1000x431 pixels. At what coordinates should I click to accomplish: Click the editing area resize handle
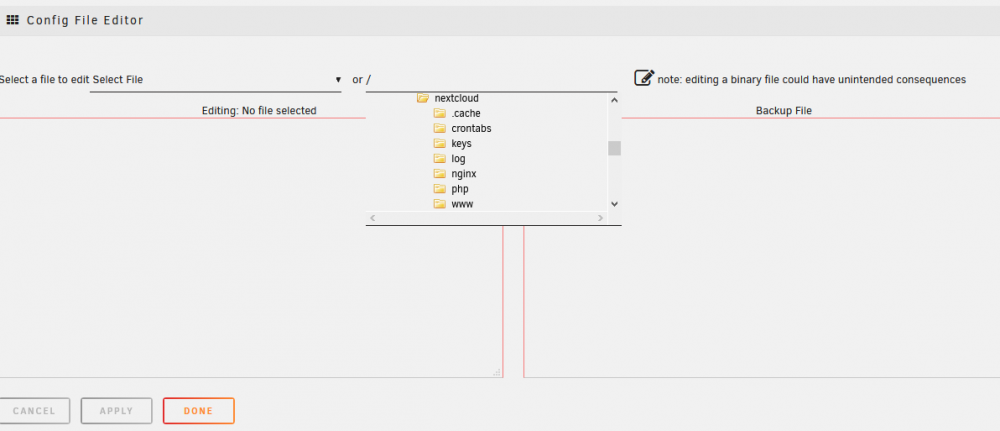[x=497, y=372]
